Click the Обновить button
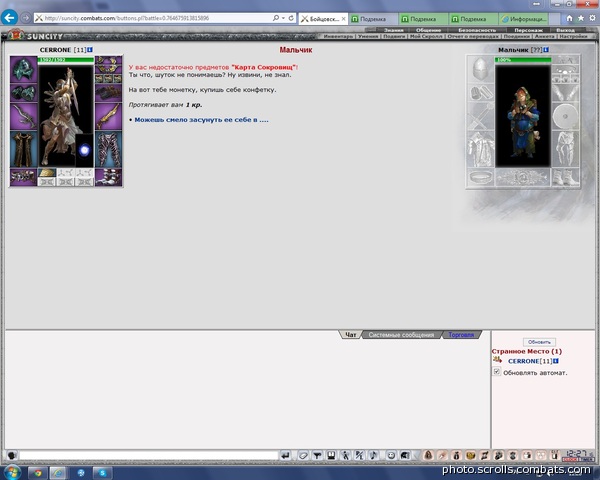This screenshot has height=480, width=600. (539, 342)
